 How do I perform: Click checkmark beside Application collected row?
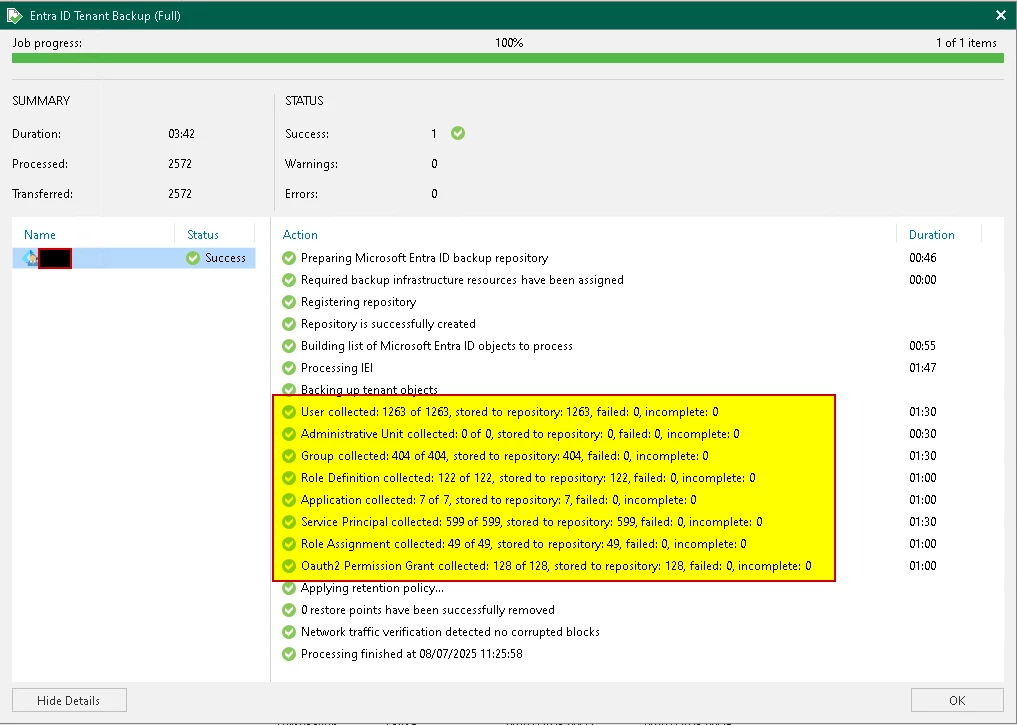click(x=289, y=500)
